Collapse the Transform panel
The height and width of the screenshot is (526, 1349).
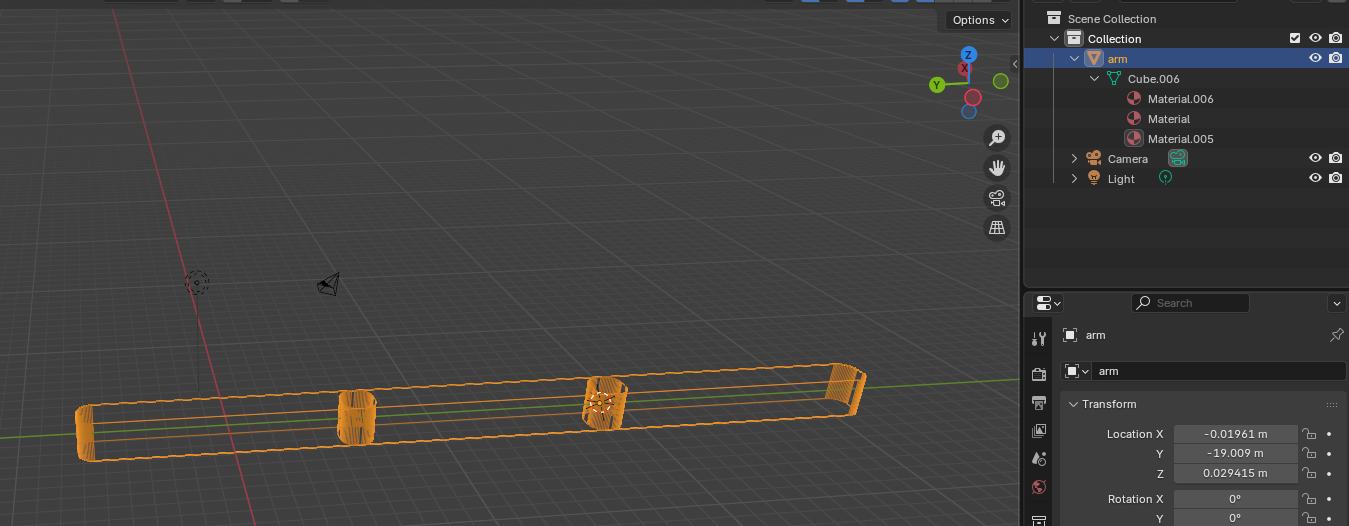(x=1073, y=404)
